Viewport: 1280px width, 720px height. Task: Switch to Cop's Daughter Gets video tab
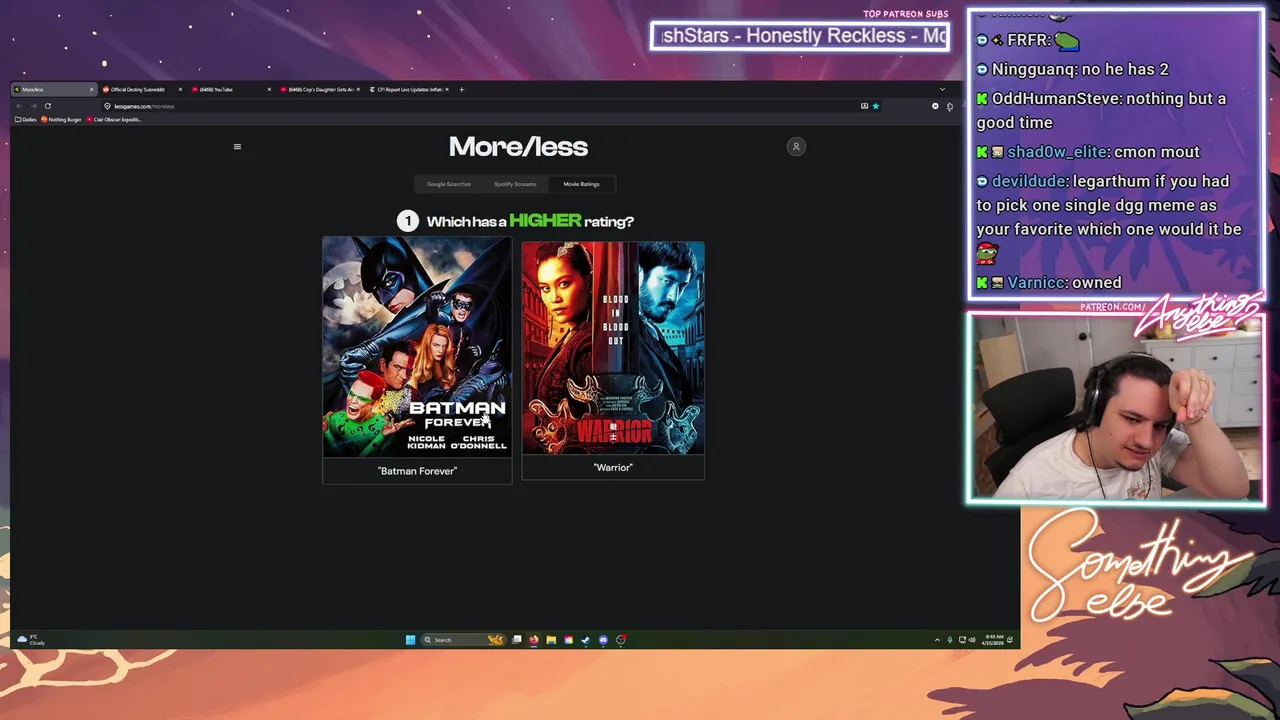click(x=320, y=90)
